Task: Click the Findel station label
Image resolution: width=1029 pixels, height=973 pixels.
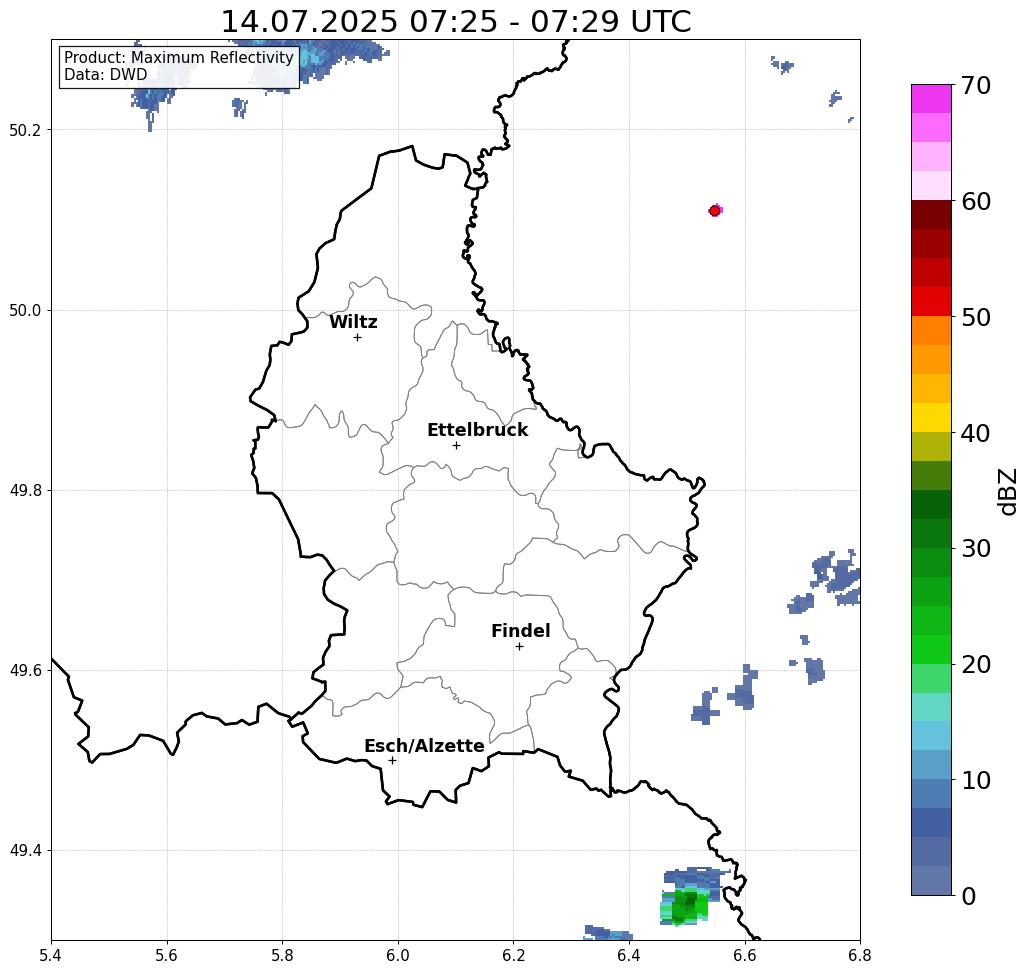Action: [x=520, y=631]
